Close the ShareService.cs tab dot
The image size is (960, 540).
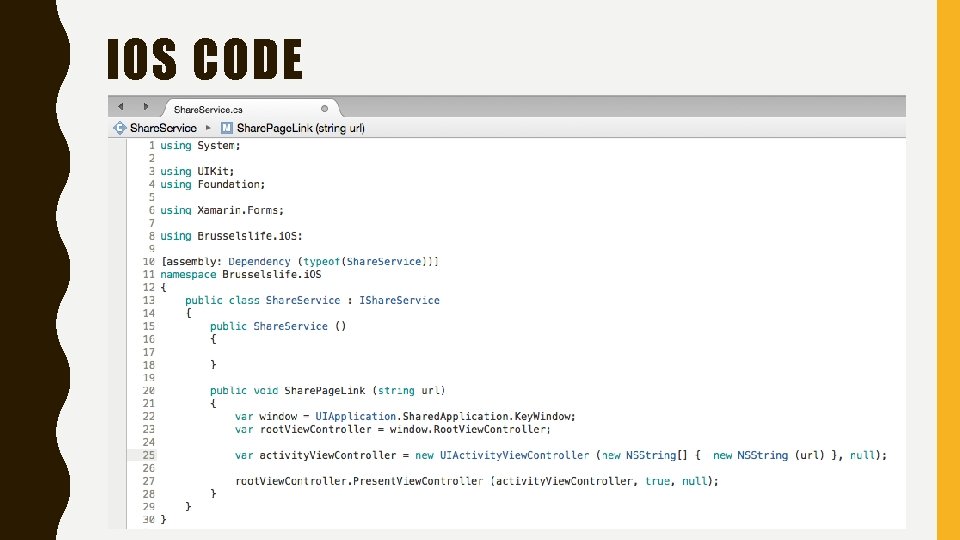pos(324,108)
